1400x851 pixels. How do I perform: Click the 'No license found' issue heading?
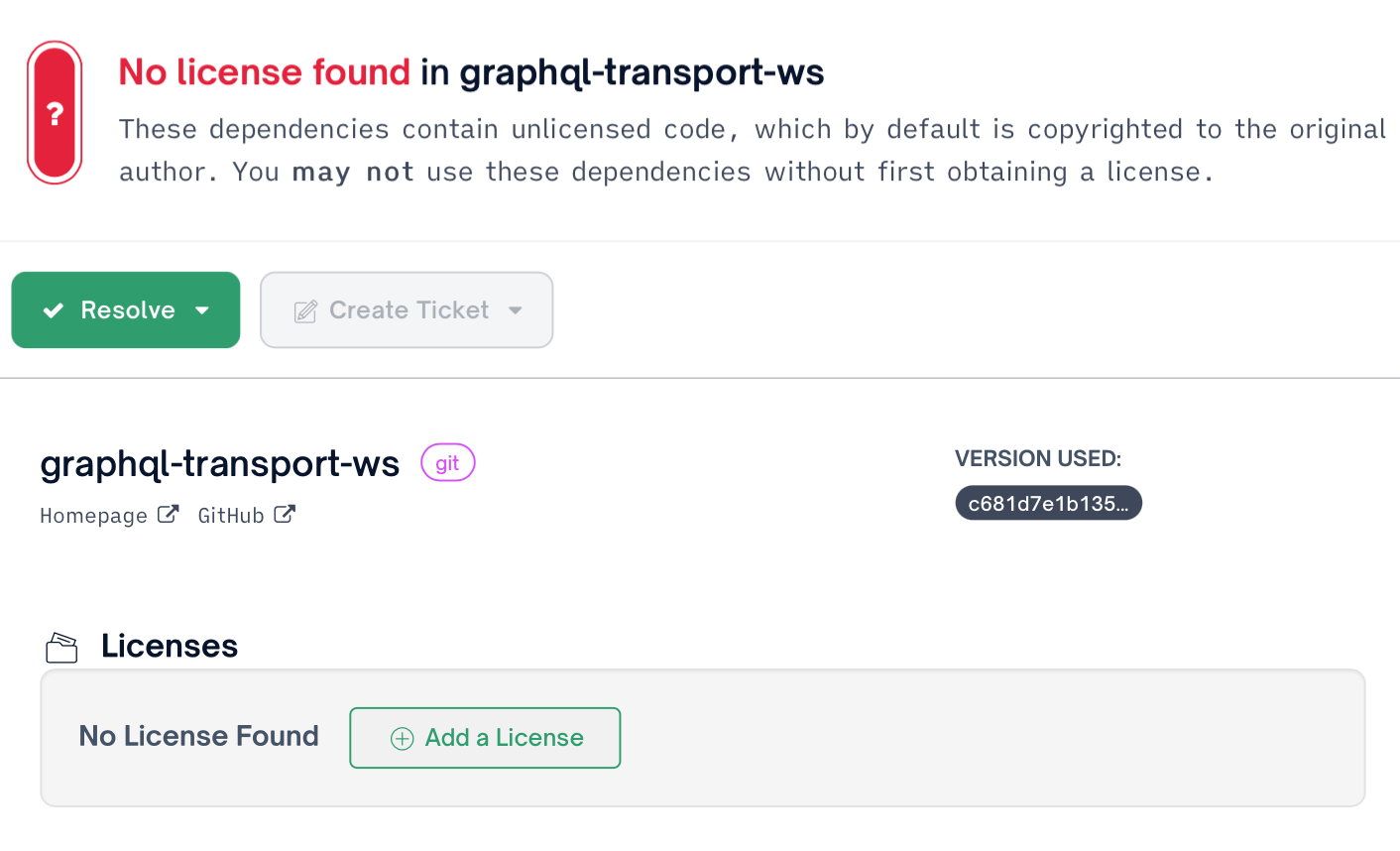pos(264,71)
